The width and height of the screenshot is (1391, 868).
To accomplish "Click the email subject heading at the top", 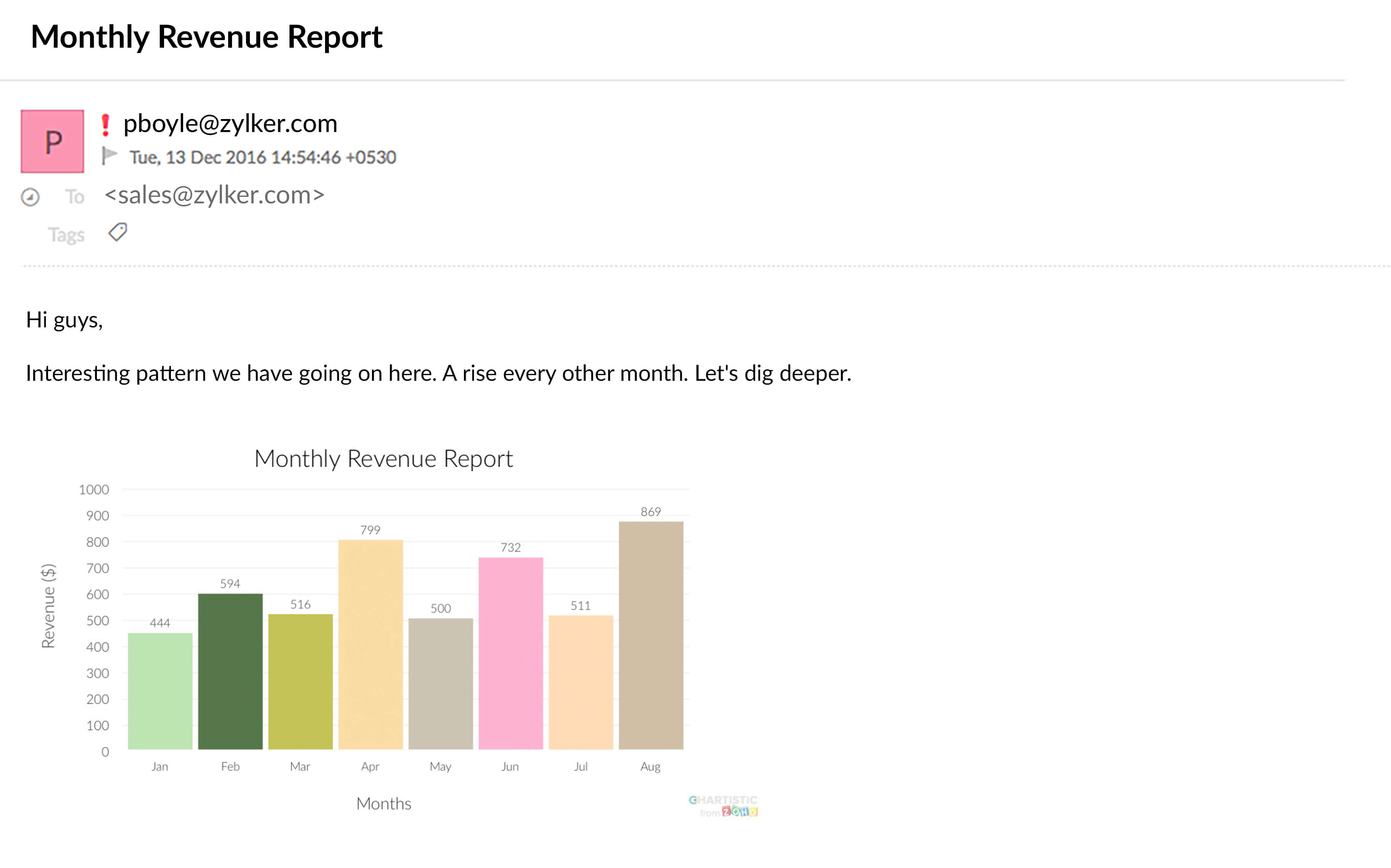I will [207, 37].
